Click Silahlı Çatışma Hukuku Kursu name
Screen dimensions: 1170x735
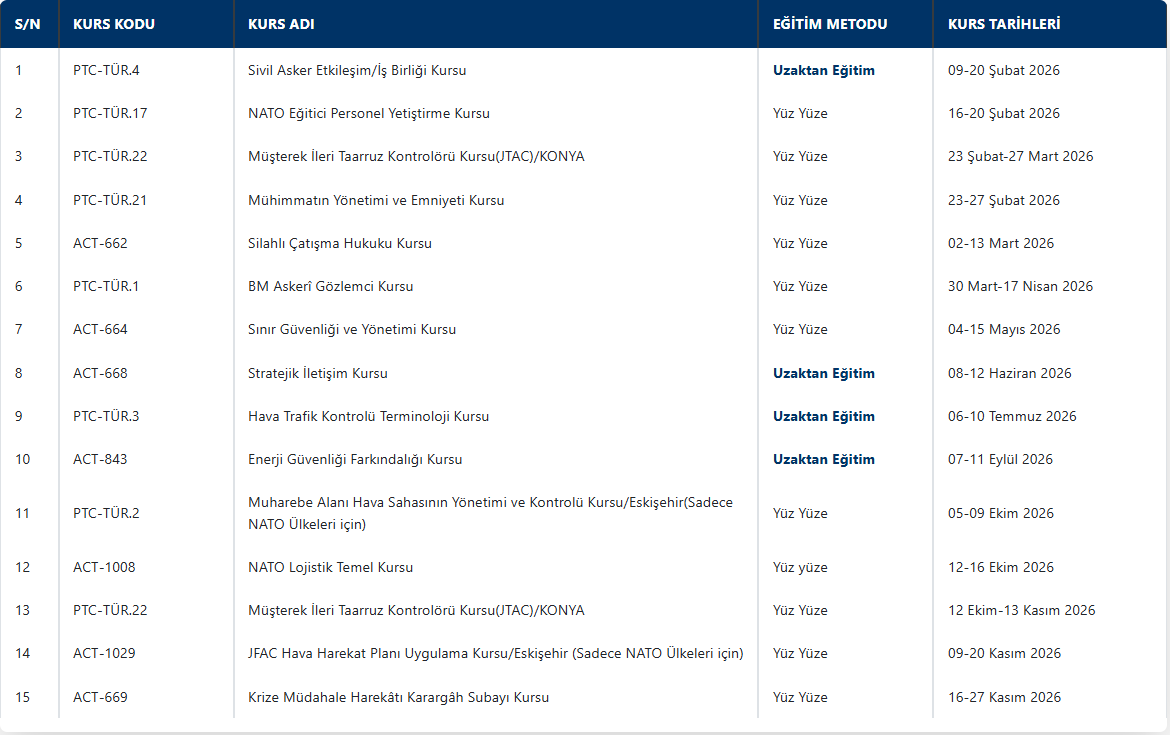coord(339,243)
